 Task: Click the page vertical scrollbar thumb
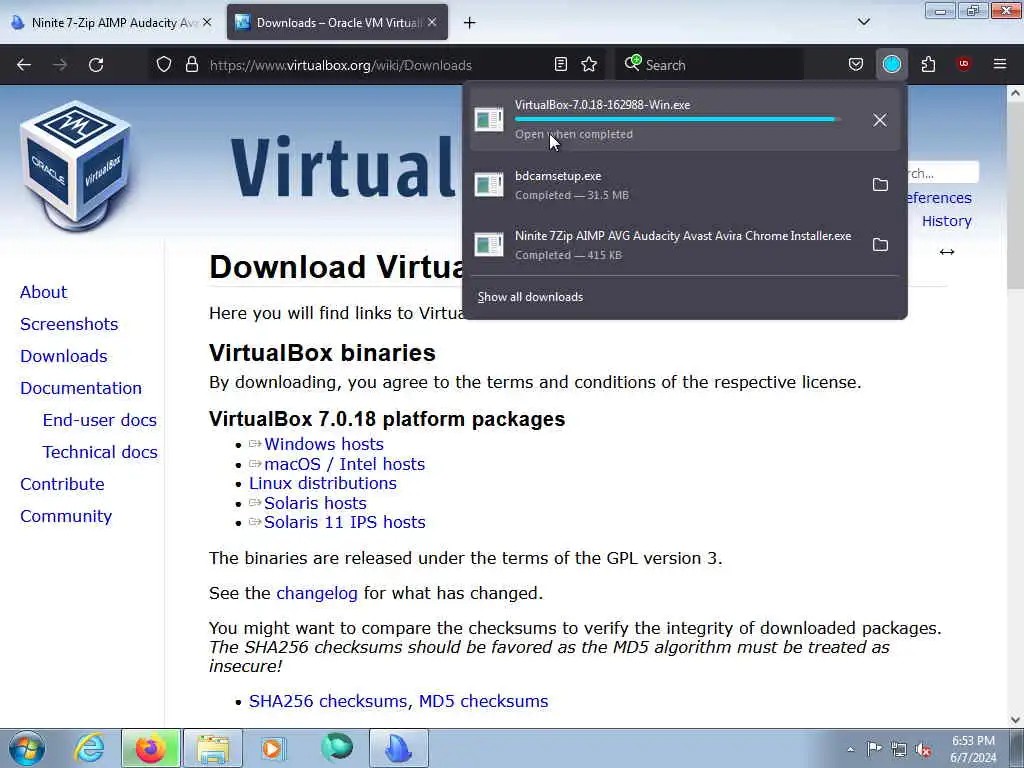[x=1015, y=196]
